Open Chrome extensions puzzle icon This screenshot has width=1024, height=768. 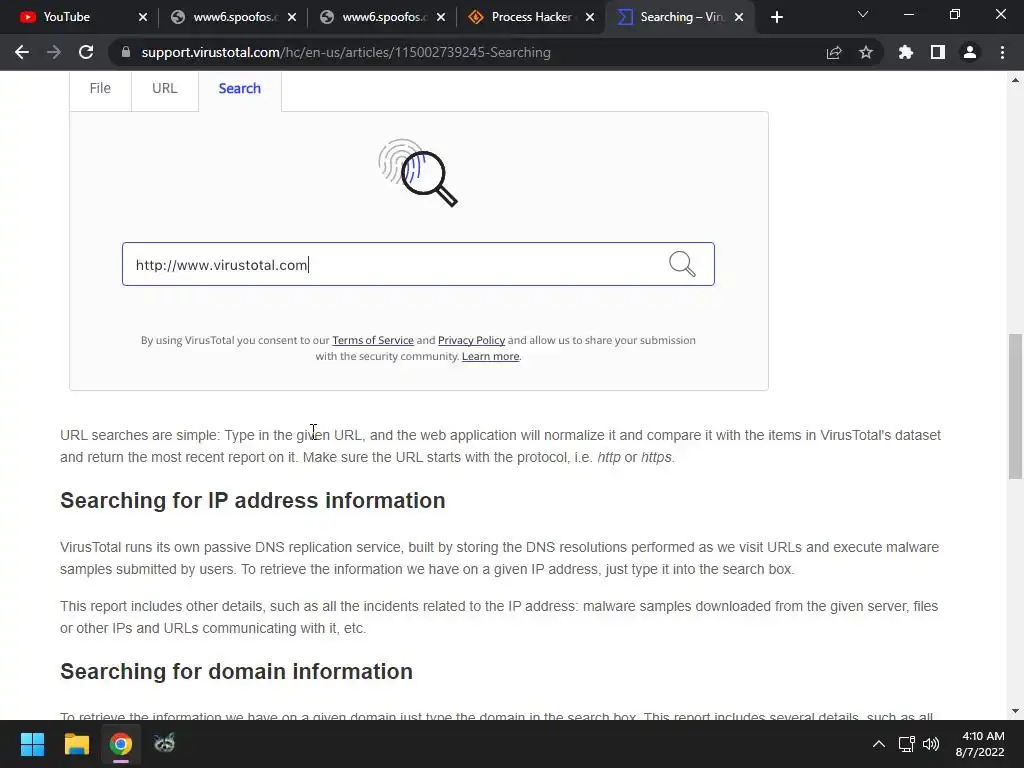(906, 52)
